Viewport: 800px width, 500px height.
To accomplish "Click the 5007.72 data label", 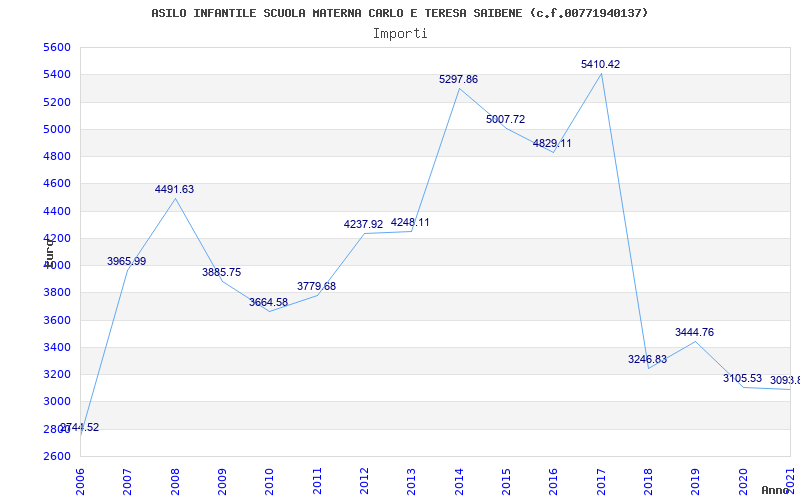I will click(x=505, y=119).
